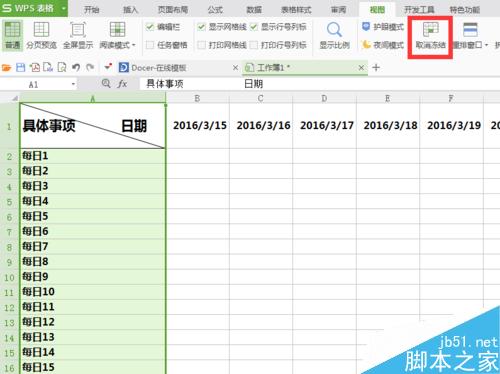Turn on Night mode (夜间模式)
Viewport: 500px width, 374px height.
coord(383,45)
